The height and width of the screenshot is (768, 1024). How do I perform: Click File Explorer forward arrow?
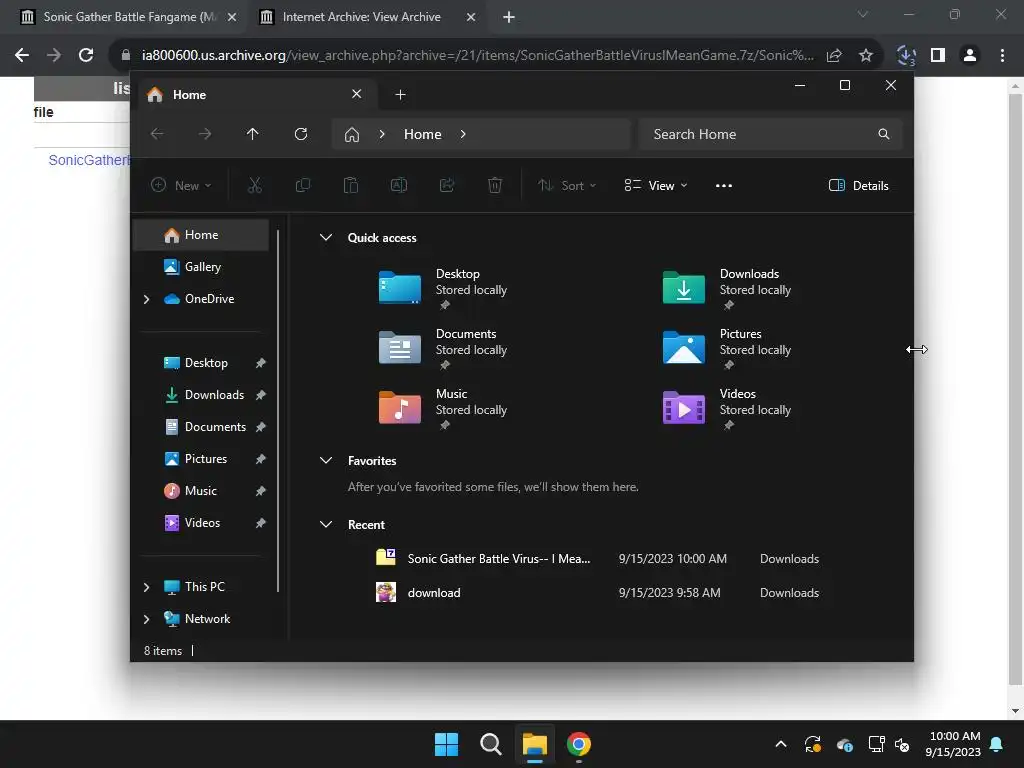point(205,134)
